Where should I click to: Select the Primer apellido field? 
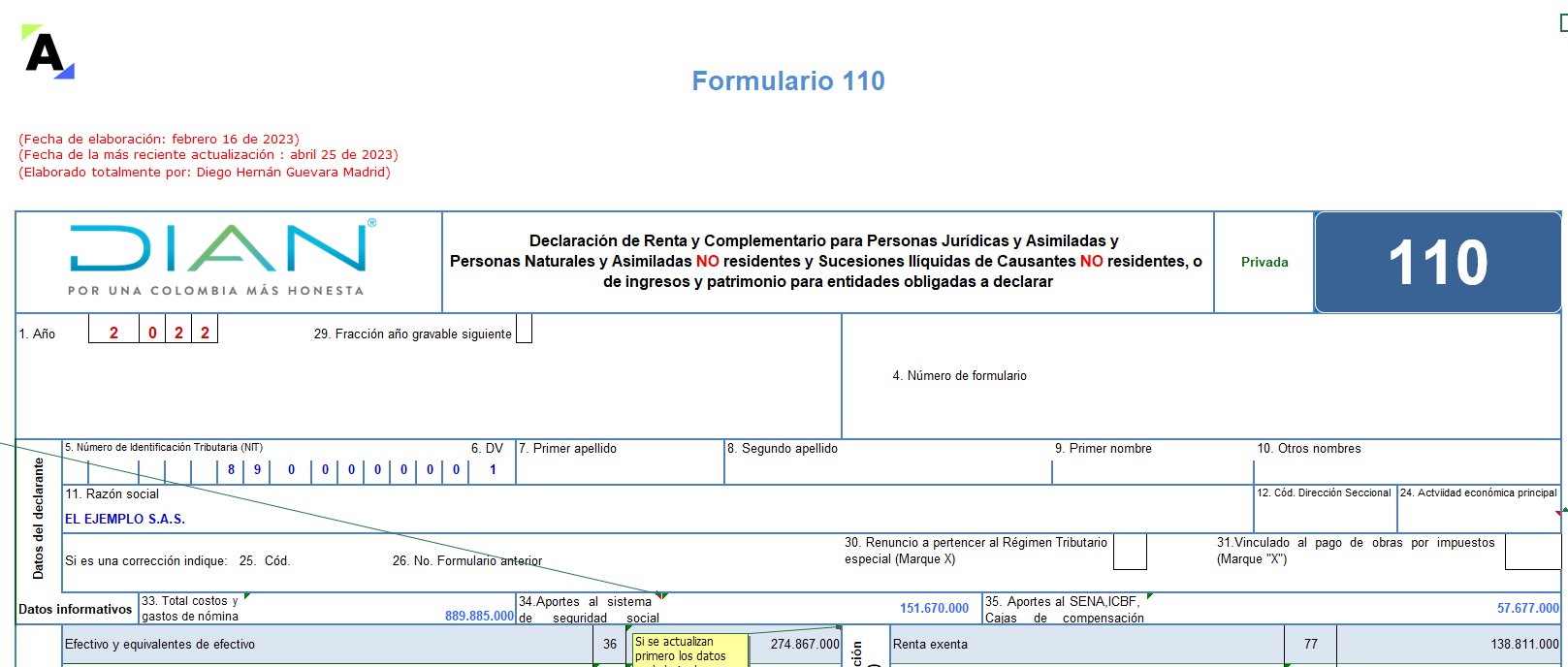tap(620, 461)
